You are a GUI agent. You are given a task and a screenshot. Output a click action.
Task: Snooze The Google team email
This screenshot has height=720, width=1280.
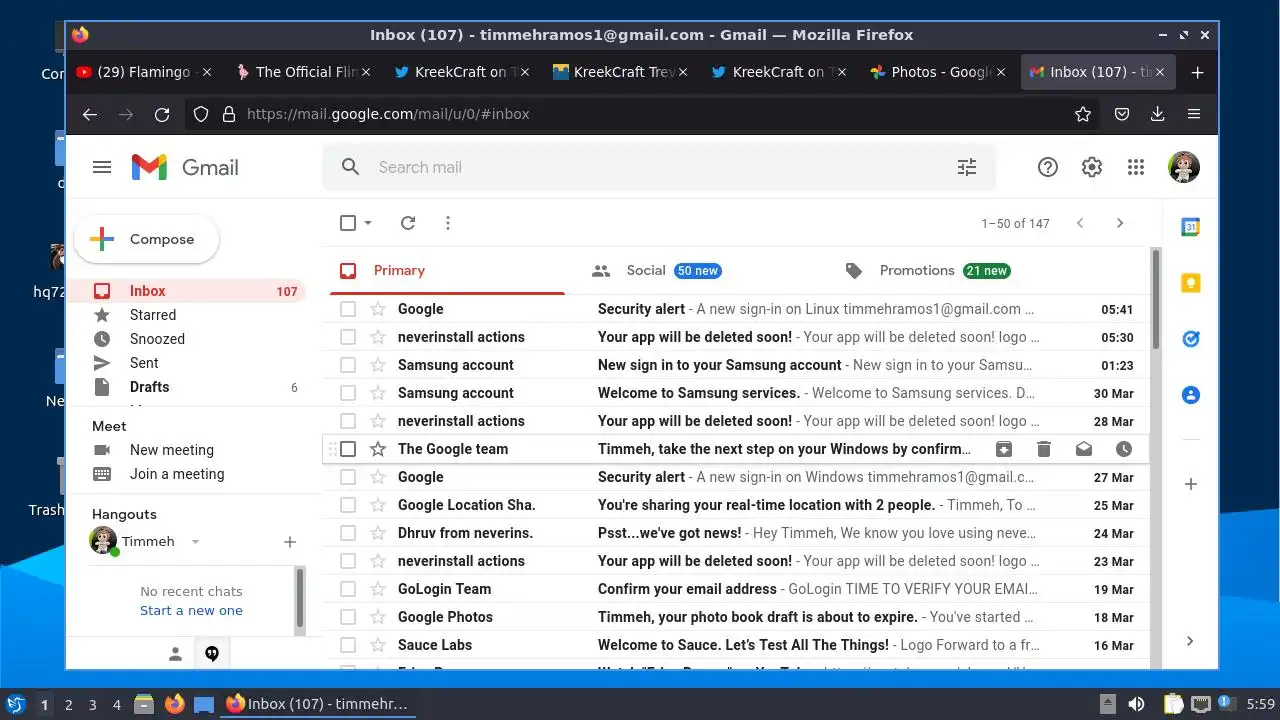(x=1123, y=449)
